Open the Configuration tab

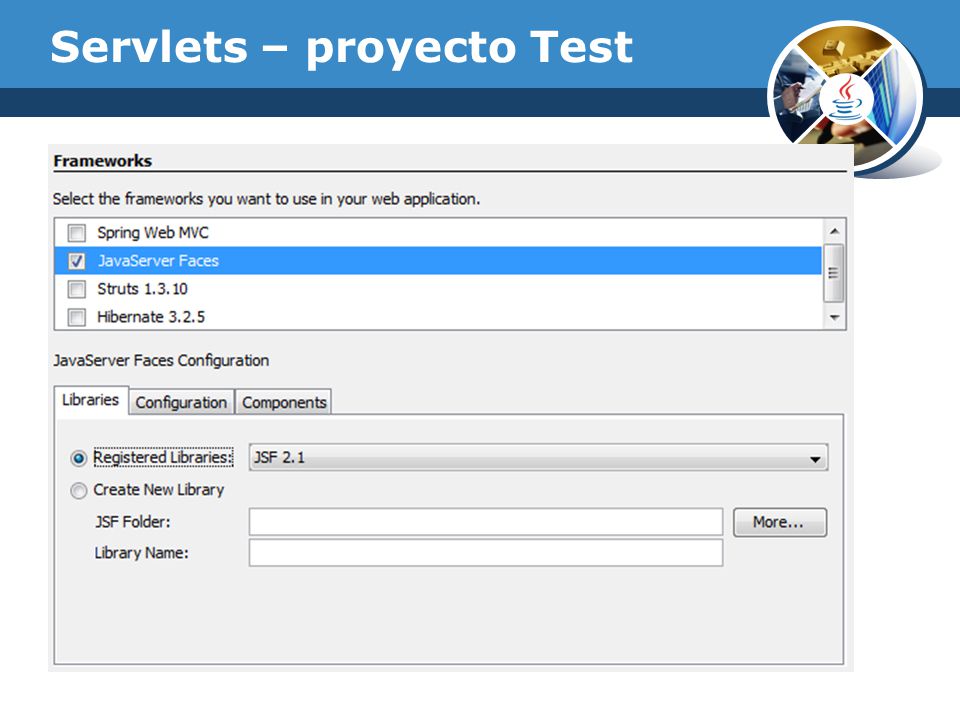click(181, 402)
